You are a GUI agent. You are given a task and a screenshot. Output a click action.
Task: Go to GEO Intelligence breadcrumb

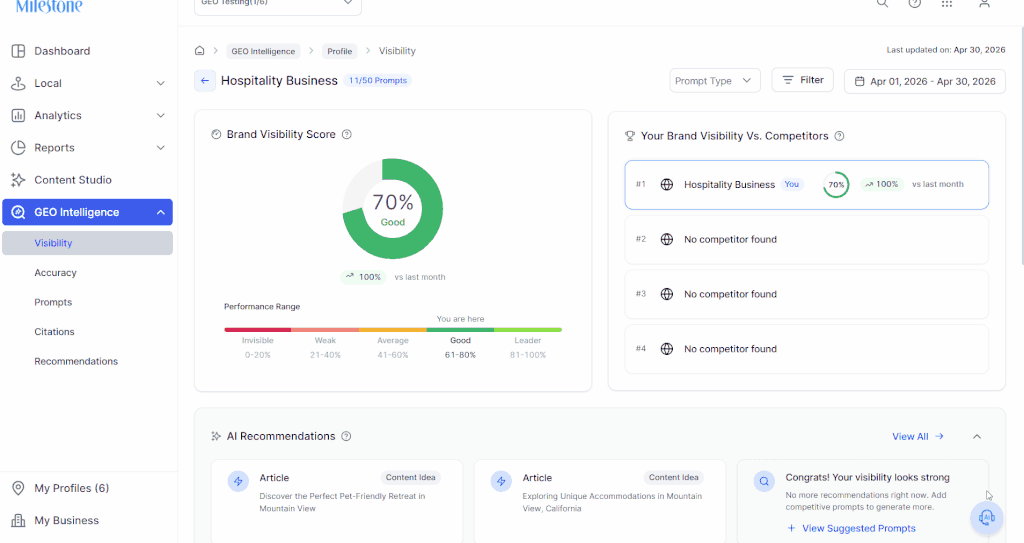click(x=263, y=51)
